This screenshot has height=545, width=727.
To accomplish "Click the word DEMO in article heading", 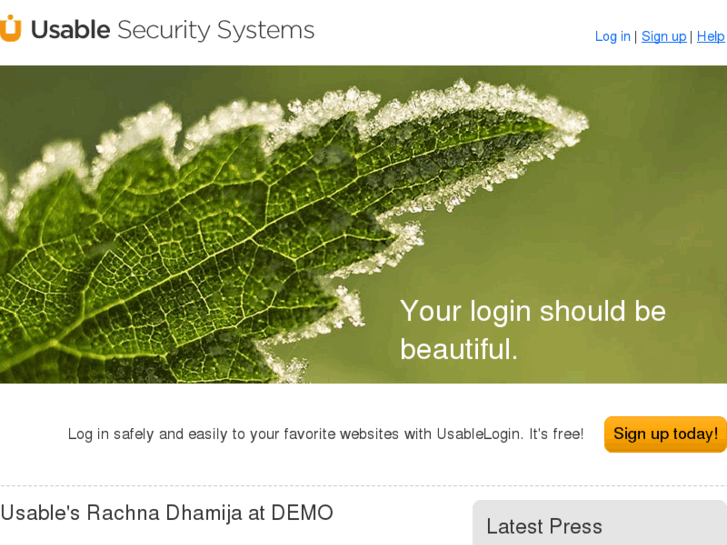I will 302,513.
